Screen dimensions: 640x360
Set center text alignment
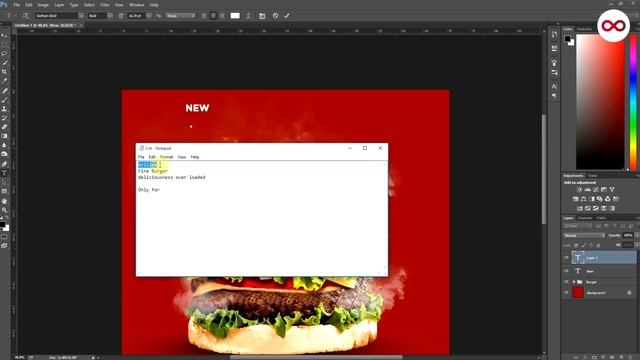213,16
